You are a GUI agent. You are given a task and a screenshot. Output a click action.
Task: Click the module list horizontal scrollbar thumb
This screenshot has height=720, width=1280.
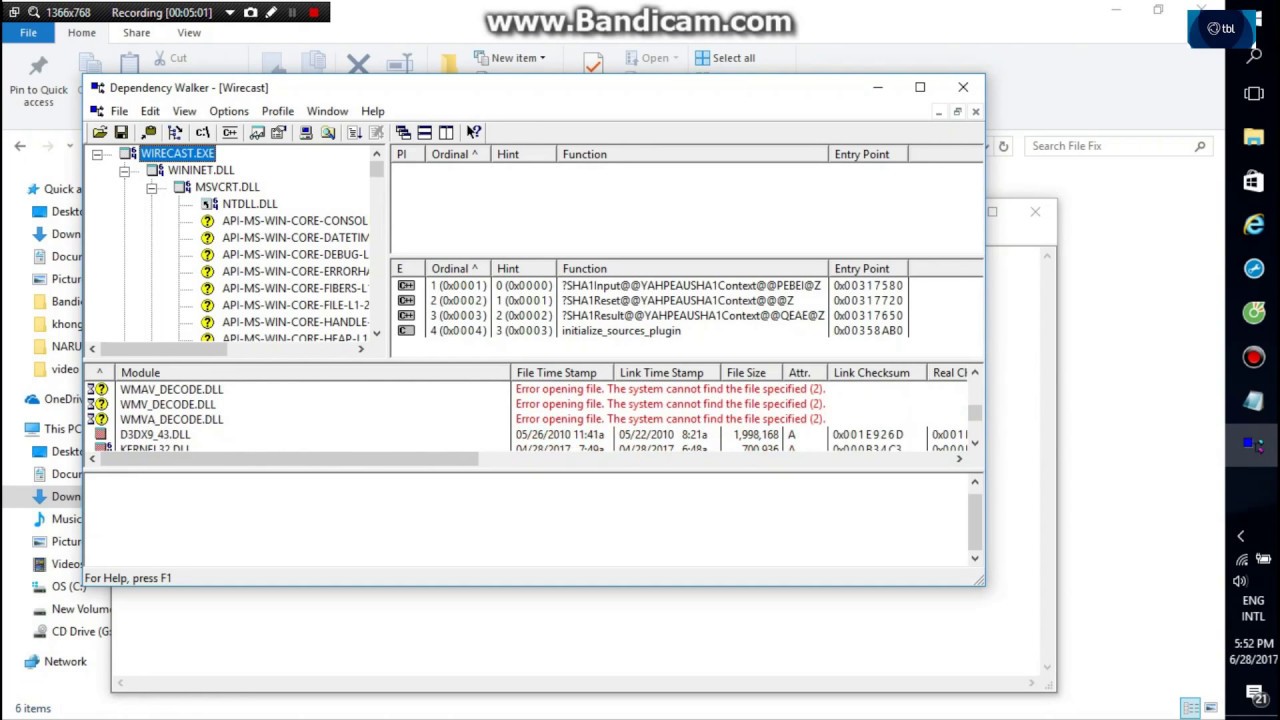click(288, 459)
